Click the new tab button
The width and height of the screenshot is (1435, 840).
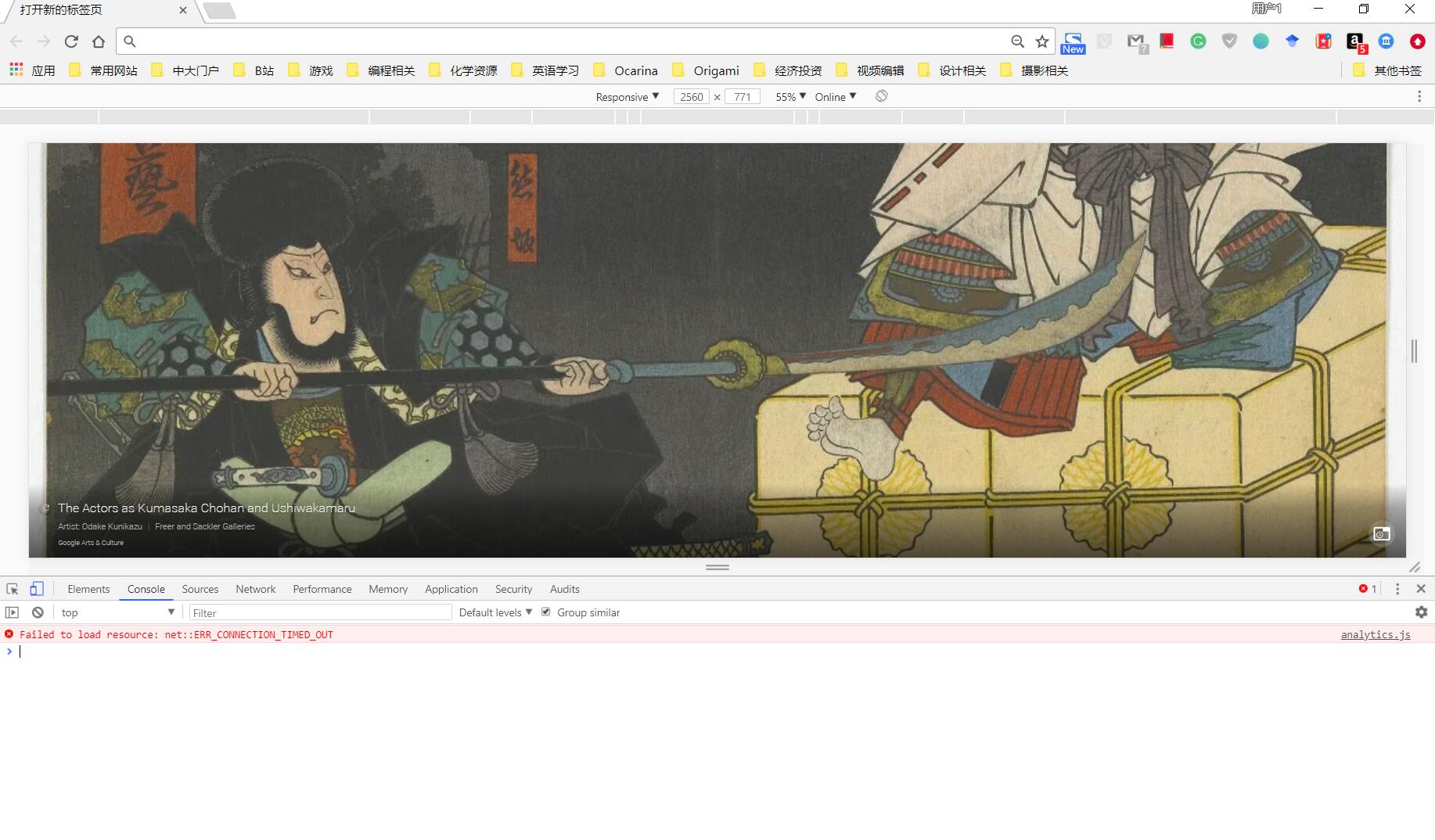220,10
